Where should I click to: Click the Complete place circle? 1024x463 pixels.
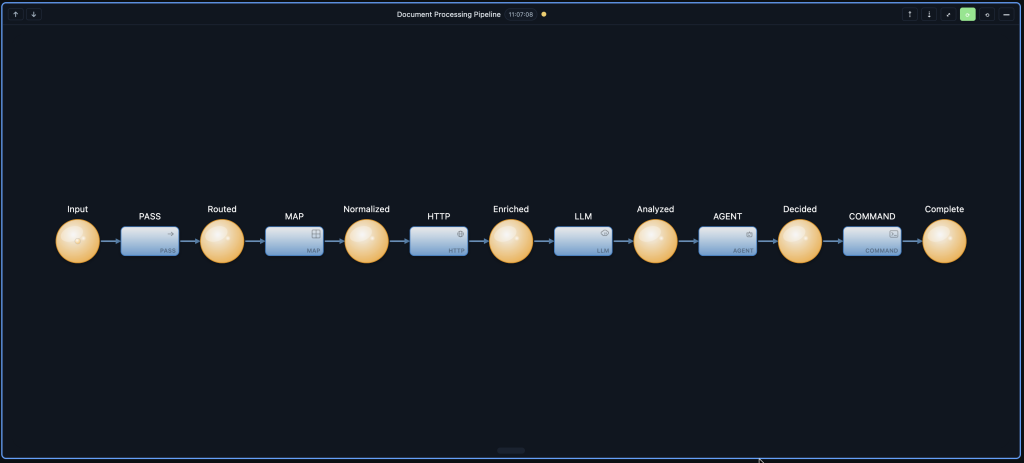944,241
